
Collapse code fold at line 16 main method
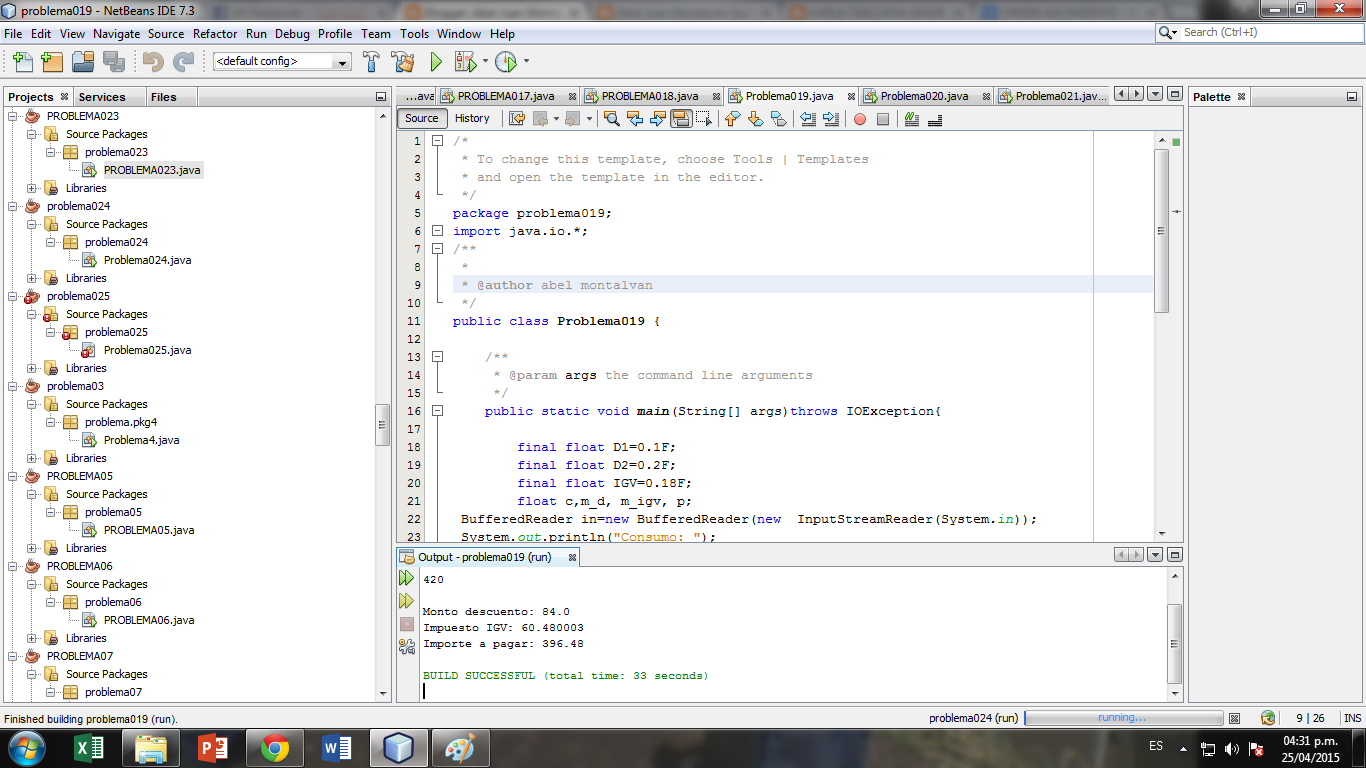437,411
